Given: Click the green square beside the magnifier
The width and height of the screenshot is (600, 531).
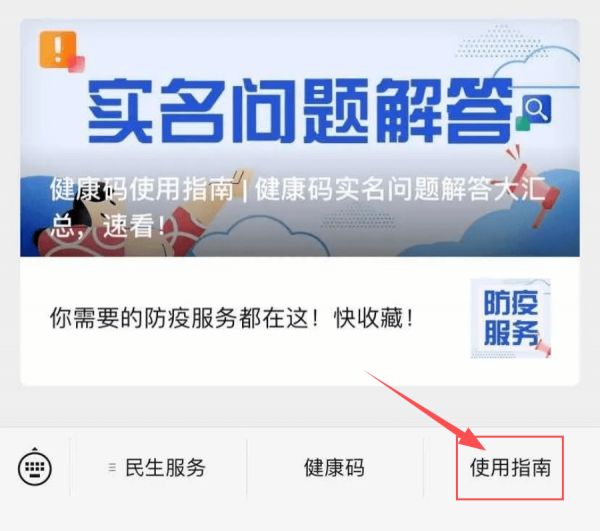Looking at the screenshot, I should (x=522, y=122).
